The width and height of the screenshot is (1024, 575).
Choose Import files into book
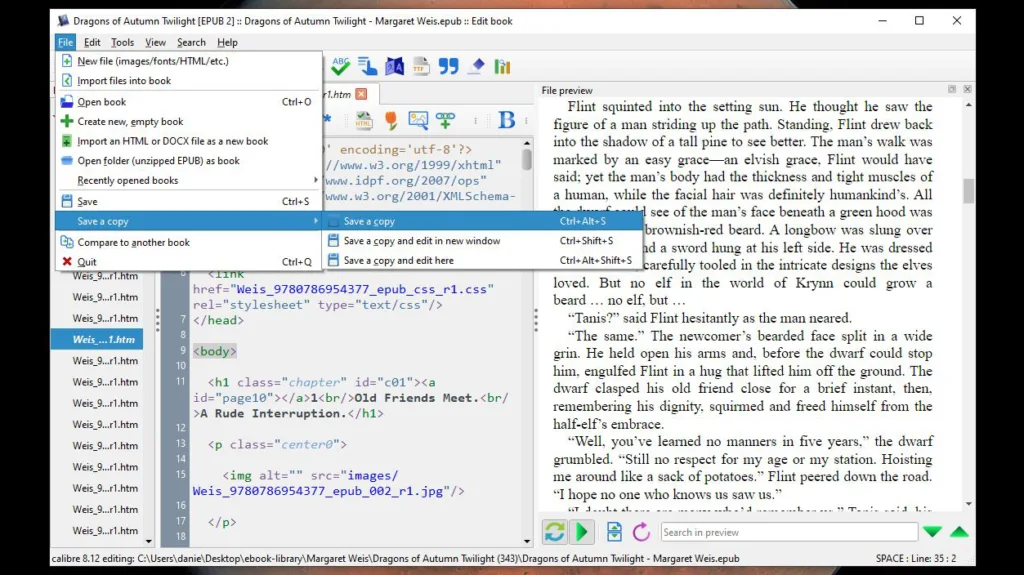pos(189,80)
